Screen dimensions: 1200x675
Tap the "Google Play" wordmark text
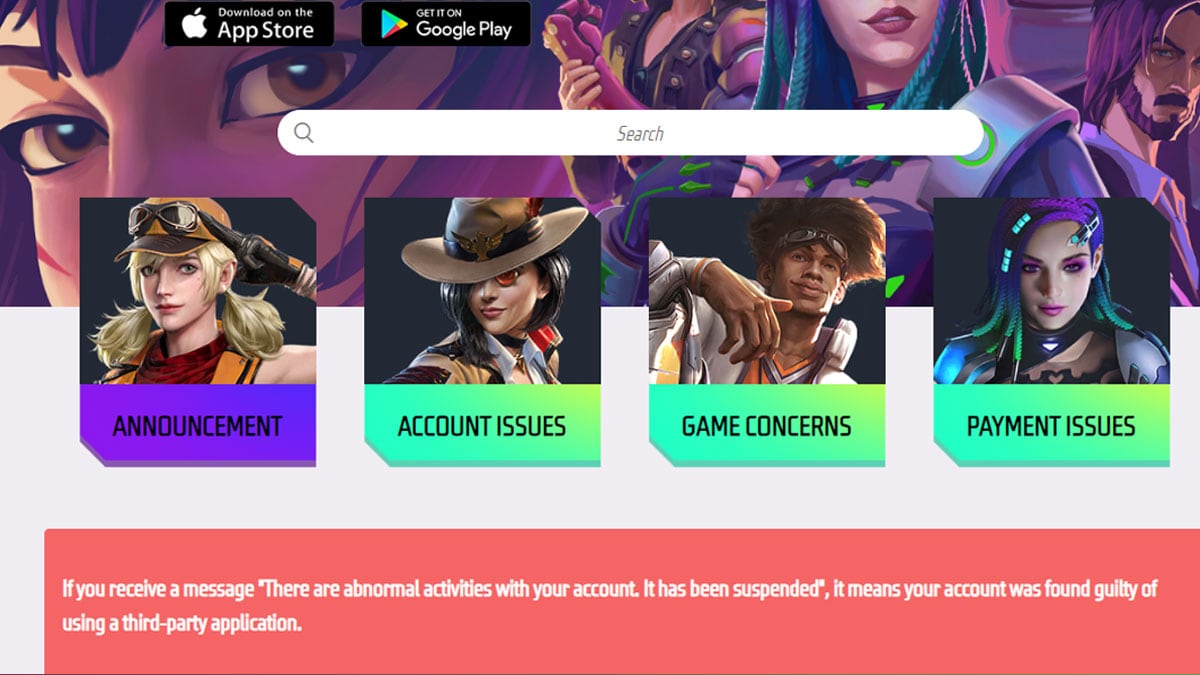tap(464, 30)
